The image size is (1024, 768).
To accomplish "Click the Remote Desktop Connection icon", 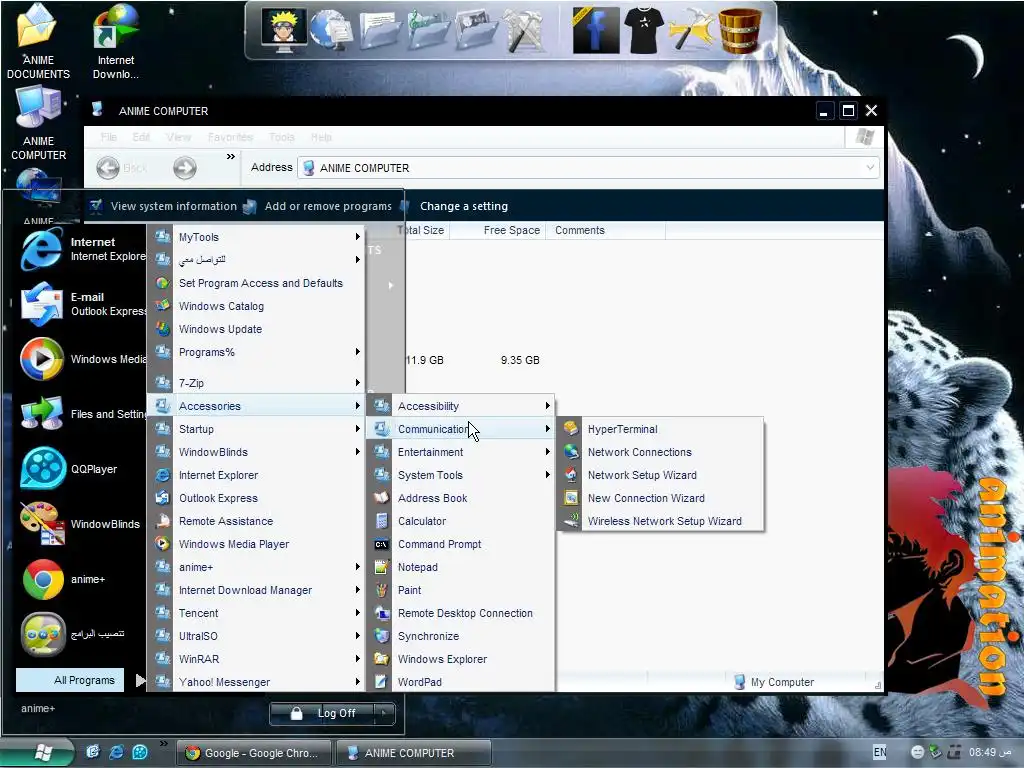I will (x=381, y=613).
